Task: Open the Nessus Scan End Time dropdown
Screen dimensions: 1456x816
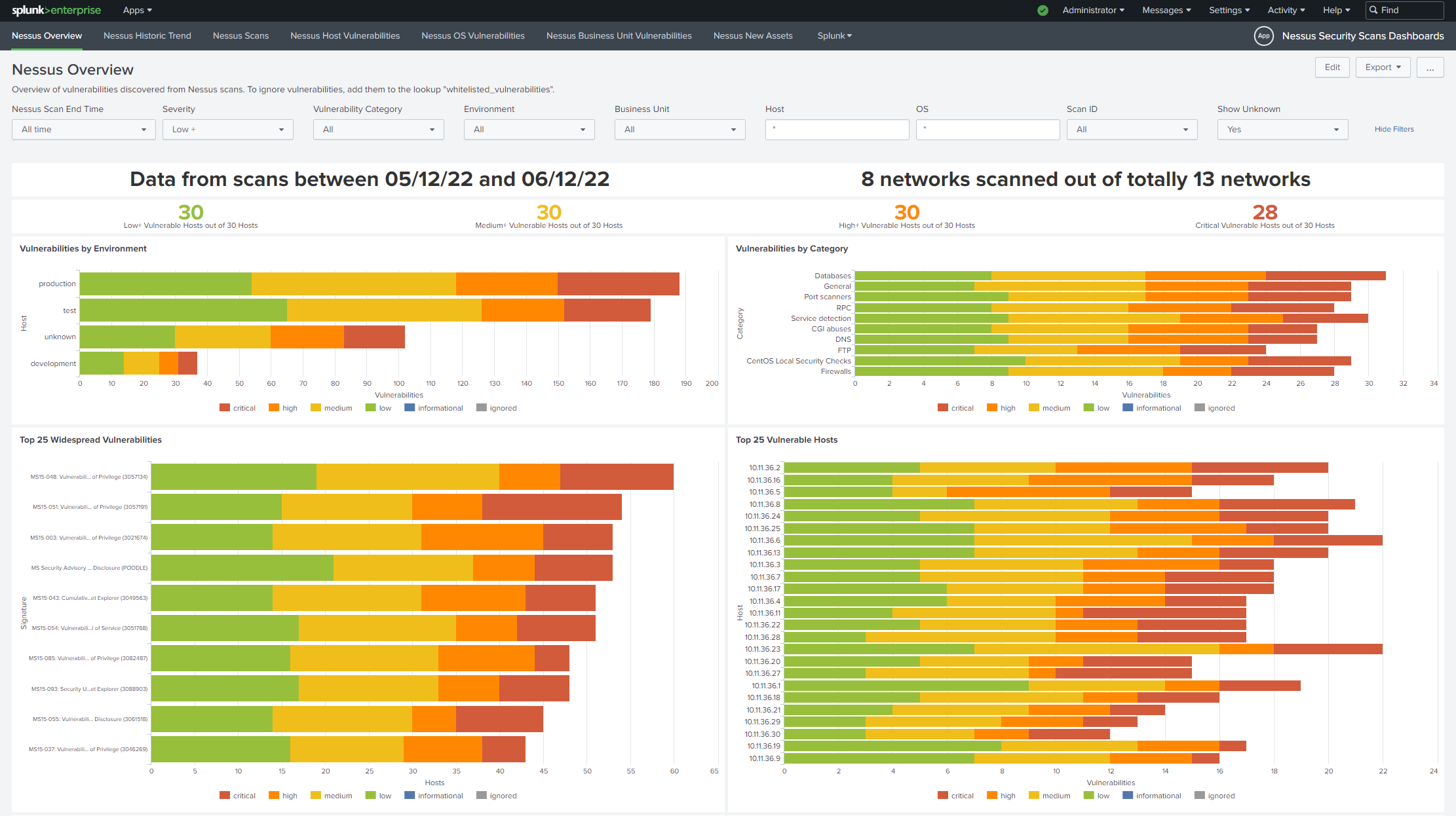Action: [x=83, y=129]
